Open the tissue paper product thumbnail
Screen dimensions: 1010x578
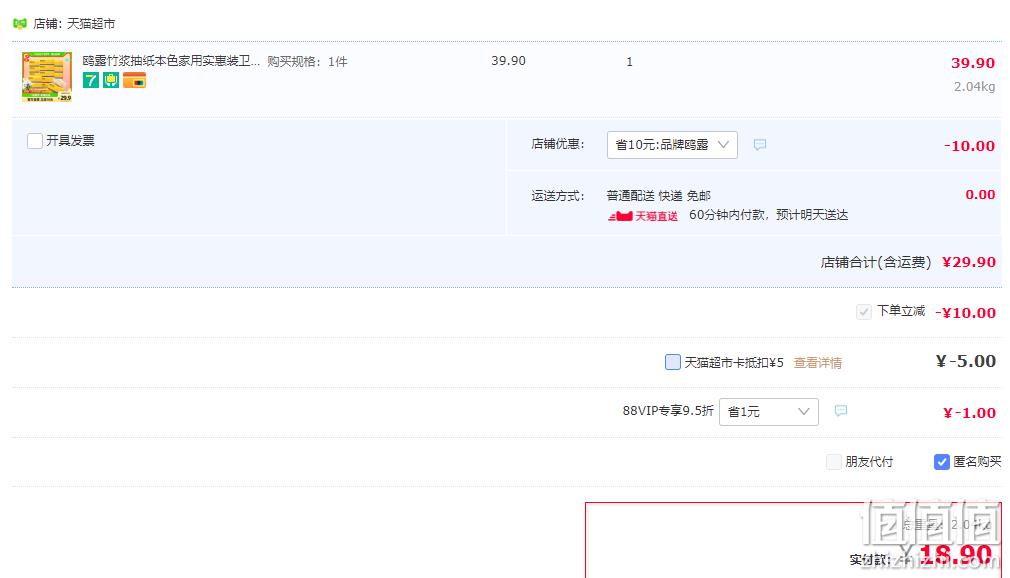coord(47,77)
